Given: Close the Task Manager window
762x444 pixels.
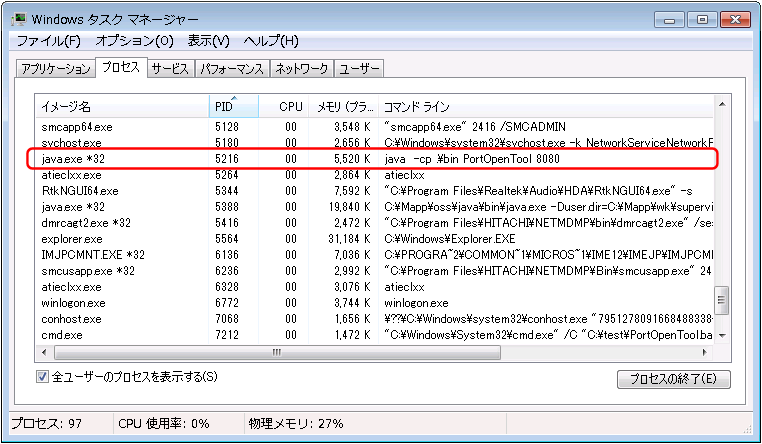Looking at the screenshot, I should 735,20.
